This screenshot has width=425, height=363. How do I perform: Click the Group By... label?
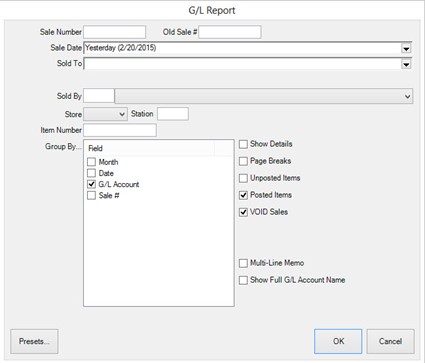click(x=63, y=147)
